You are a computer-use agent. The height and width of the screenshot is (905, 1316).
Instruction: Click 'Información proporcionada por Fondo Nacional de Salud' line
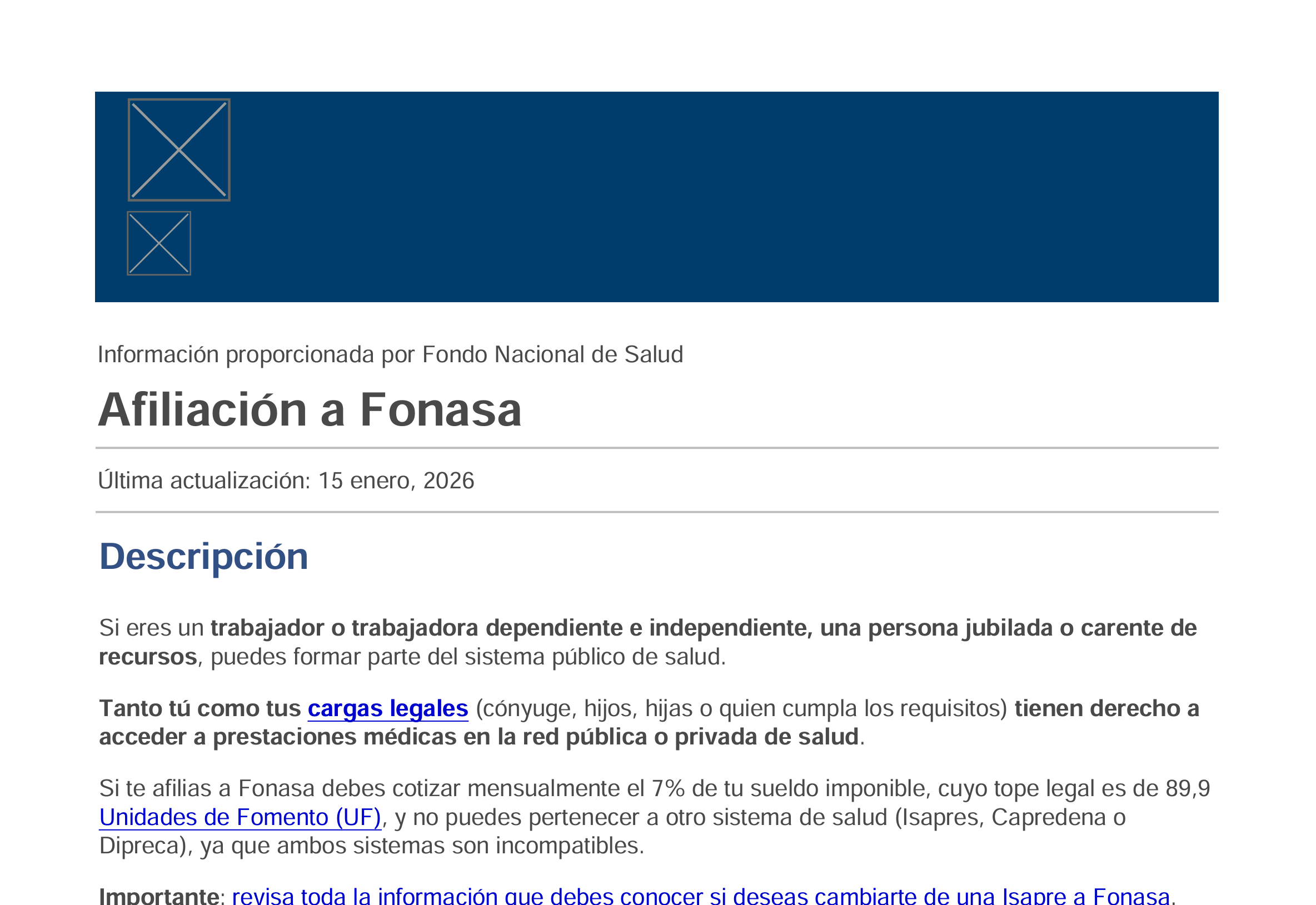pyautogui.click(x=390, y=354)
